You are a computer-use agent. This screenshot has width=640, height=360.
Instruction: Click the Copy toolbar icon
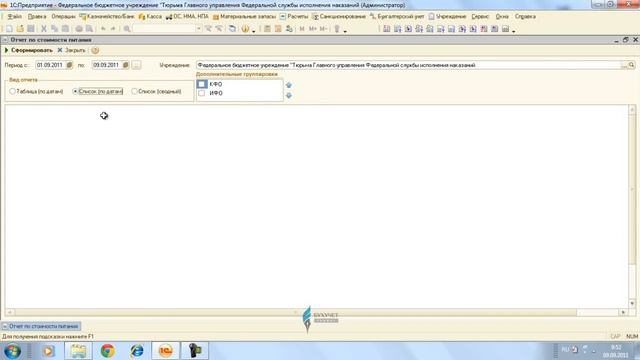coord(54,29)
